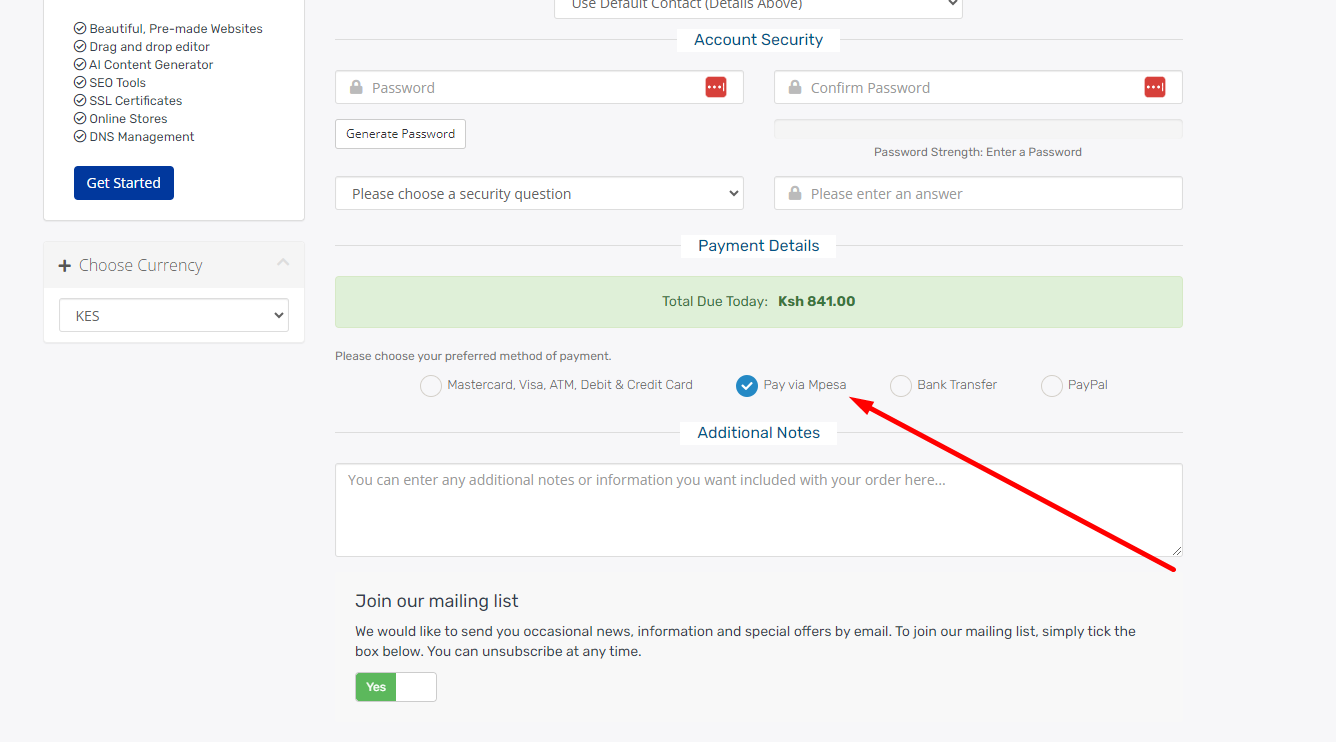This screenshot has width=1336, height=742.
Task: Choose Bank Transfer as payment method
Action: [x=900, y=385]
